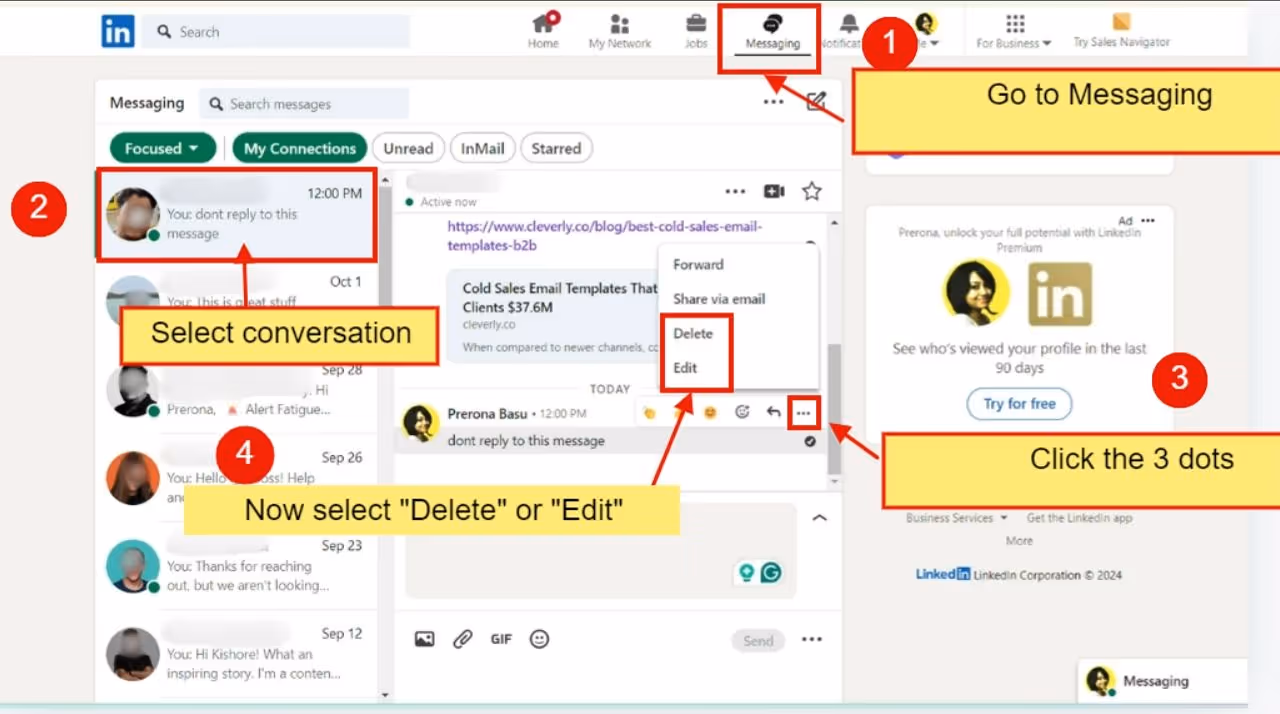This screenshot has width=1280, height=714.
Task: Open the Focused inbox dropdown
Action: [162, 148]
